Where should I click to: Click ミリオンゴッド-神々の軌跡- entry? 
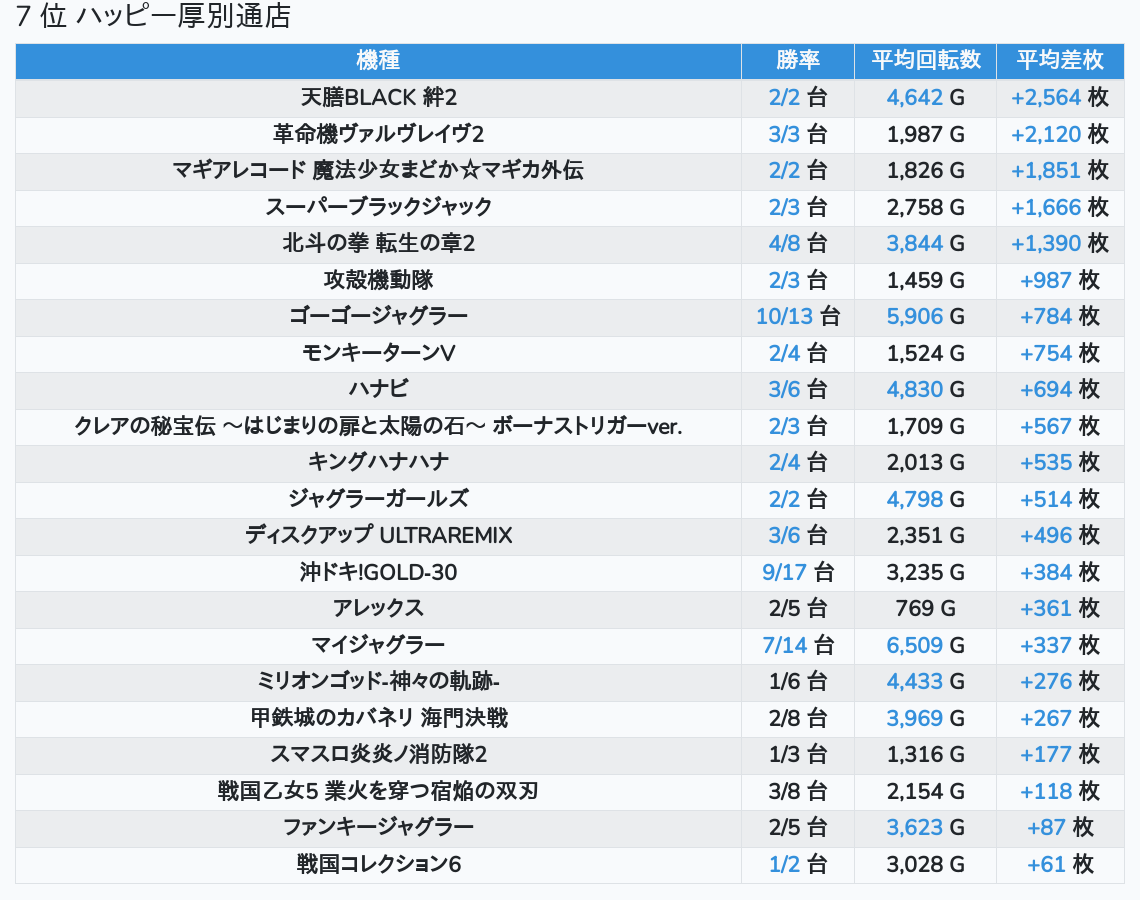pyautogui.click(x=378, y=682)
